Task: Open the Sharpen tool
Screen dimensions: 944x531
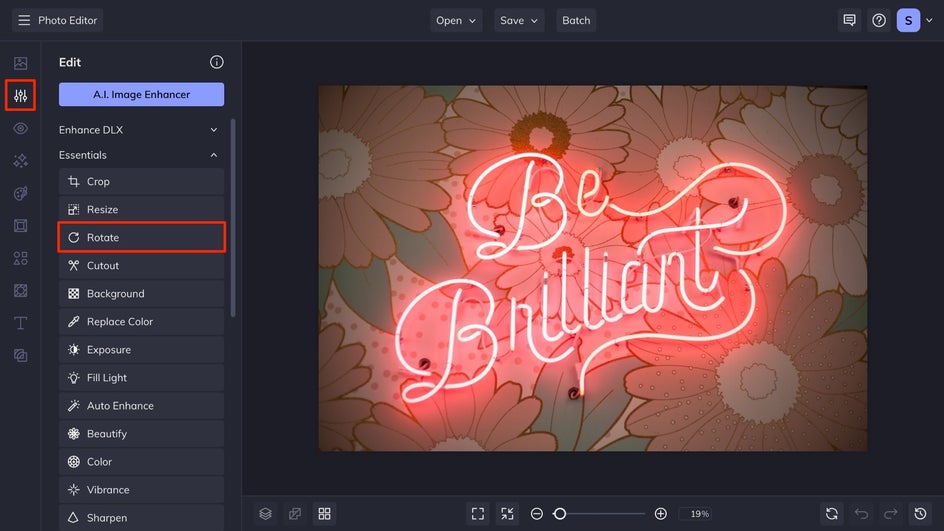Action: click(x=141, y=518)
